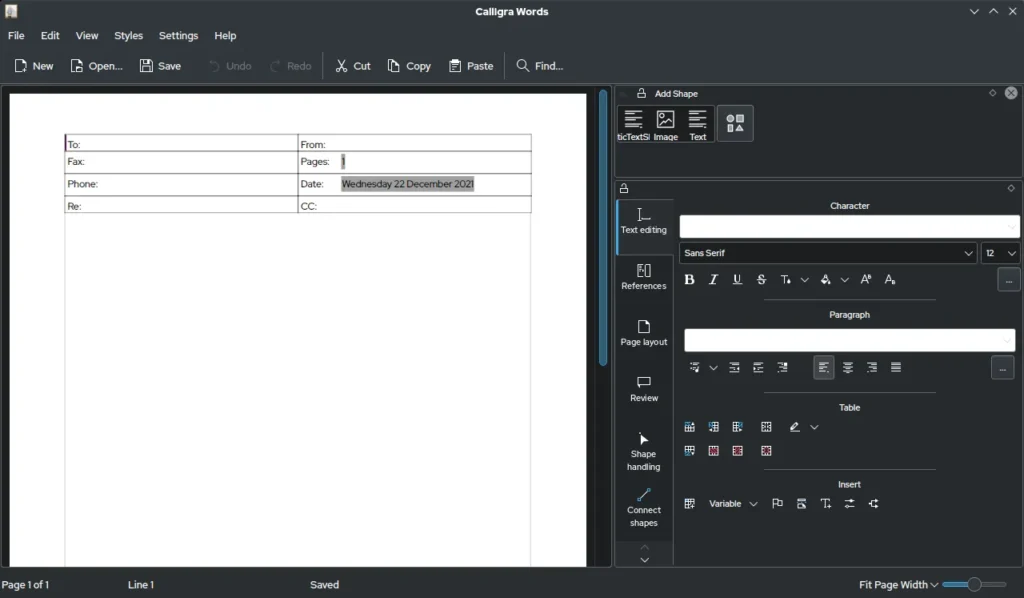The width and height of the screenshot is (1024, 598).
Task: Open the Edit menu
Action: click(x=50, y=36)
